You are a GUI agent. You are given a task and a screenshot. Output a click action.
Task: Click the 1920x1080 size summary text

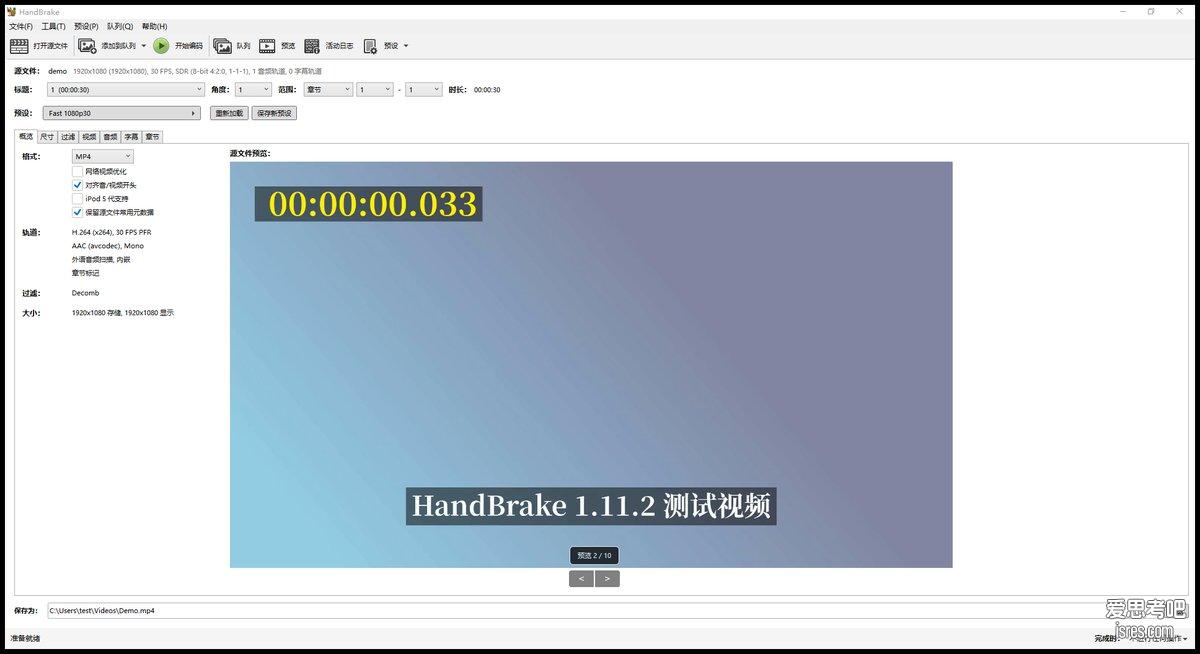coord(123,313)
